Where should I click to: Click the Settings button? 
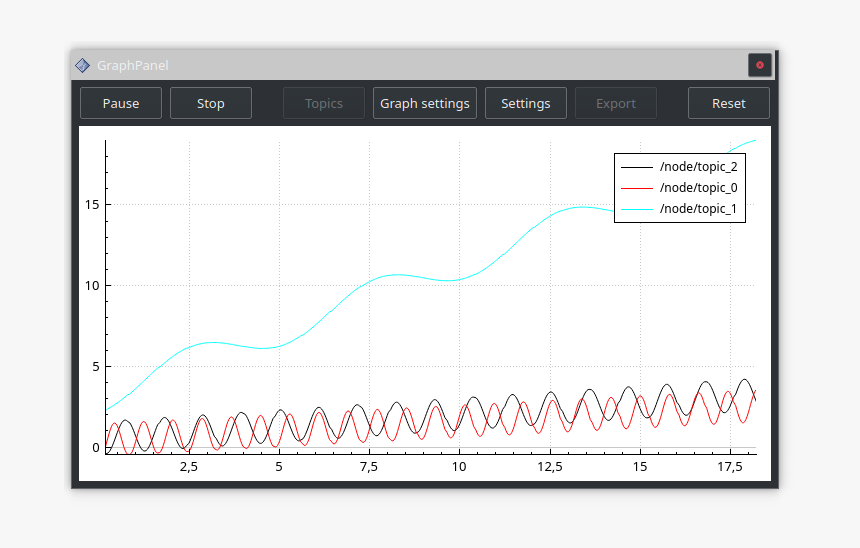click(525, 103)
